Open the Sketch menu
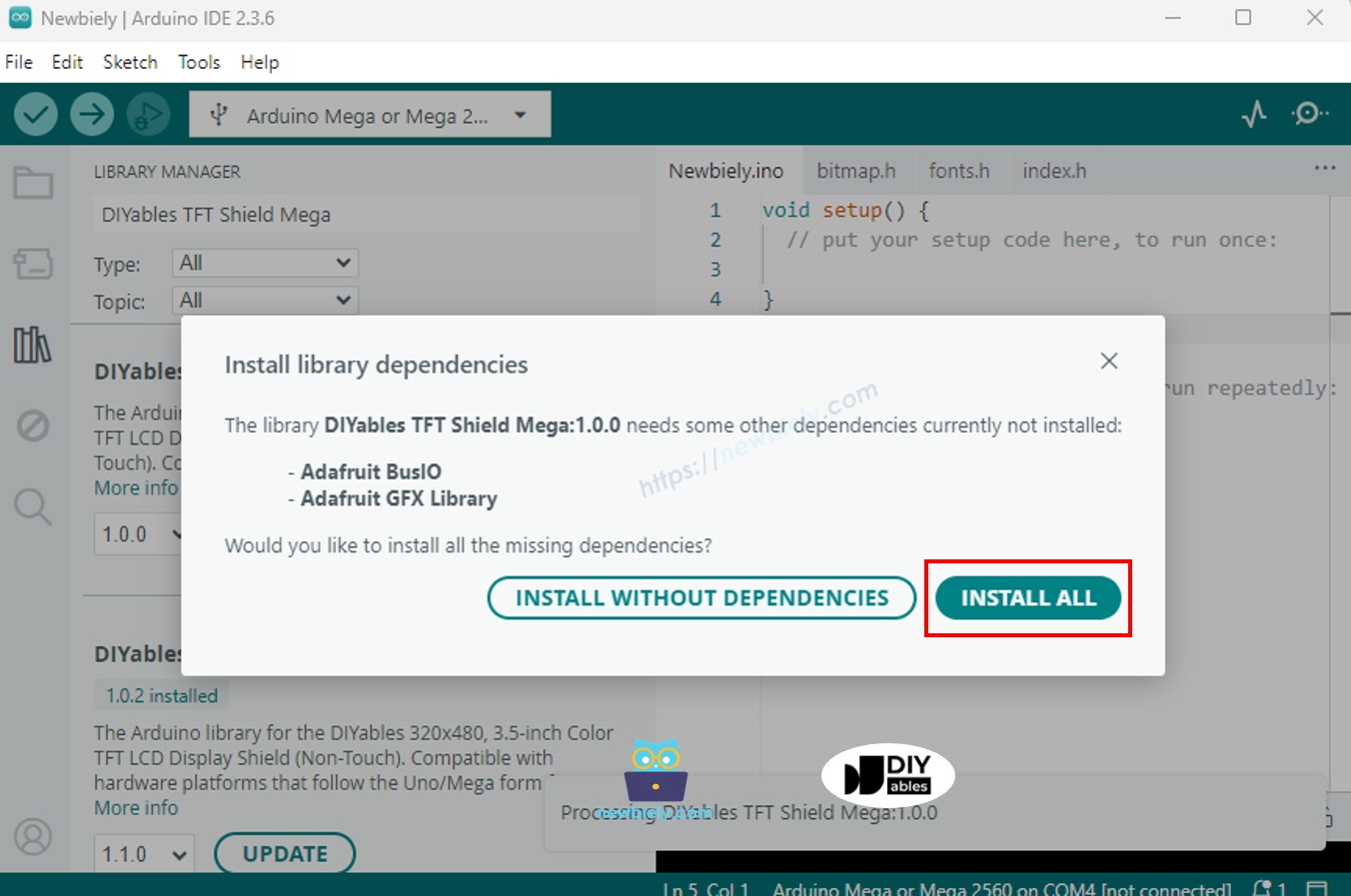Screen dimensions: 1351x896 [129, 62]
